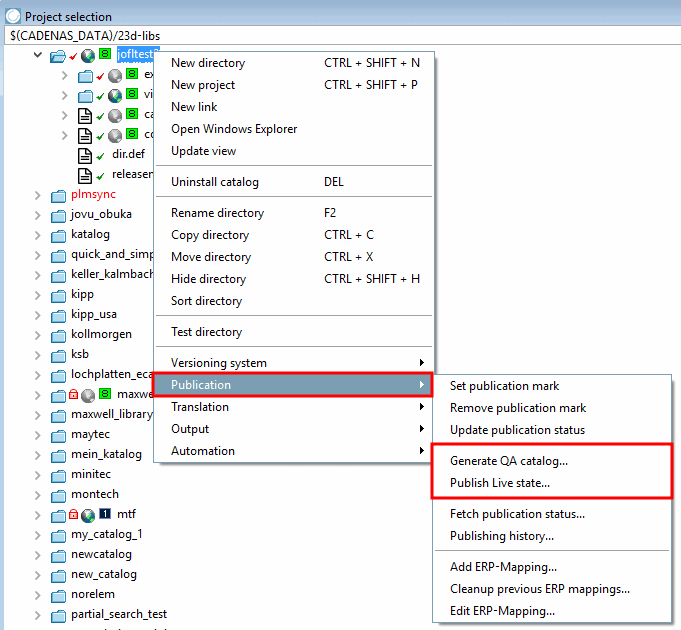The width and height of the screenshot is (681, 630).
Task: Click the folder icon of plmsync
Action: coord(58,197)
